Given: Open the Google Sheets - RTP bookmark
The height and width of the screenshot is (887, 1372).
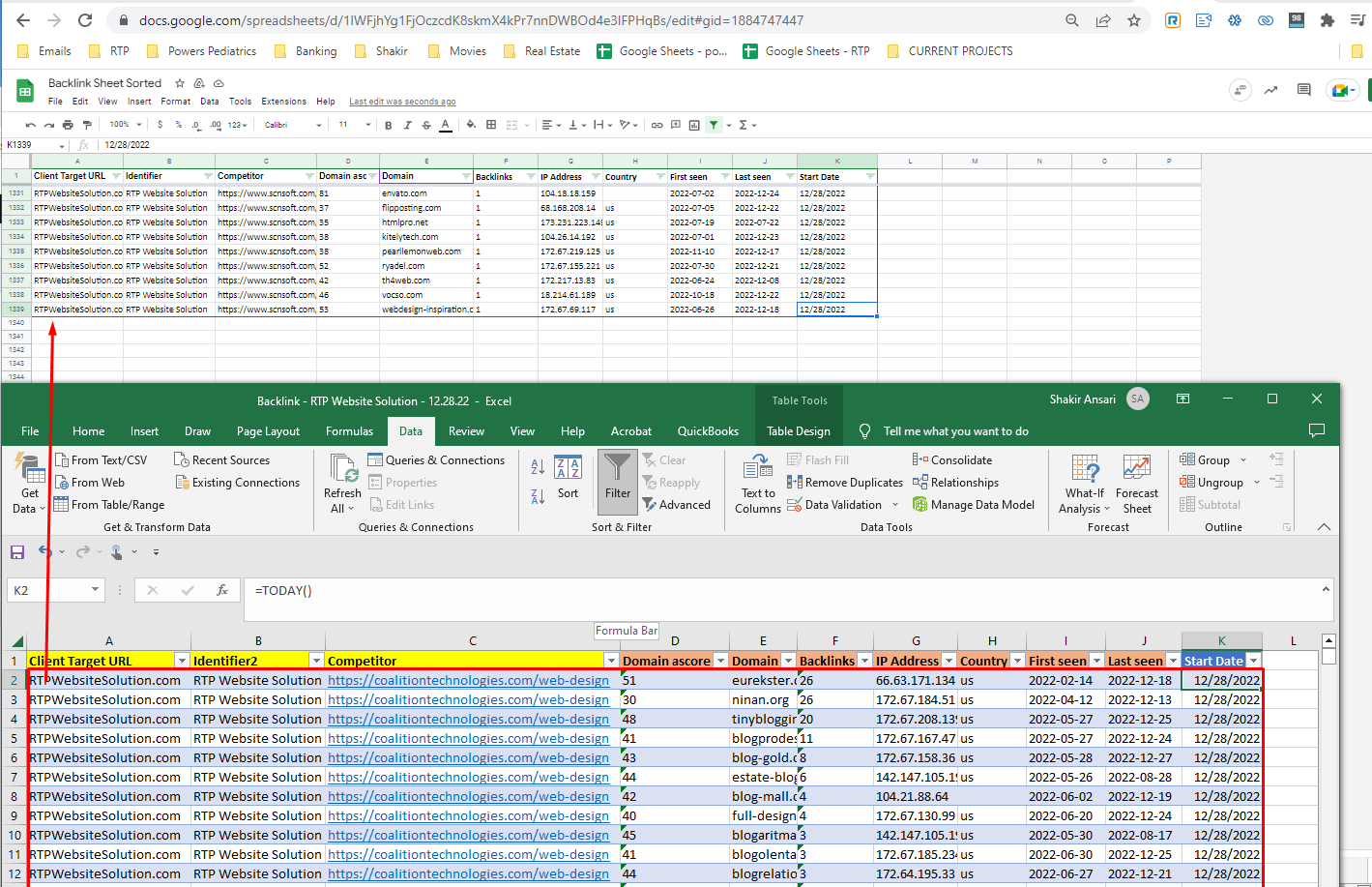Looking at the screenshot, I should click(x=806, y=51).
